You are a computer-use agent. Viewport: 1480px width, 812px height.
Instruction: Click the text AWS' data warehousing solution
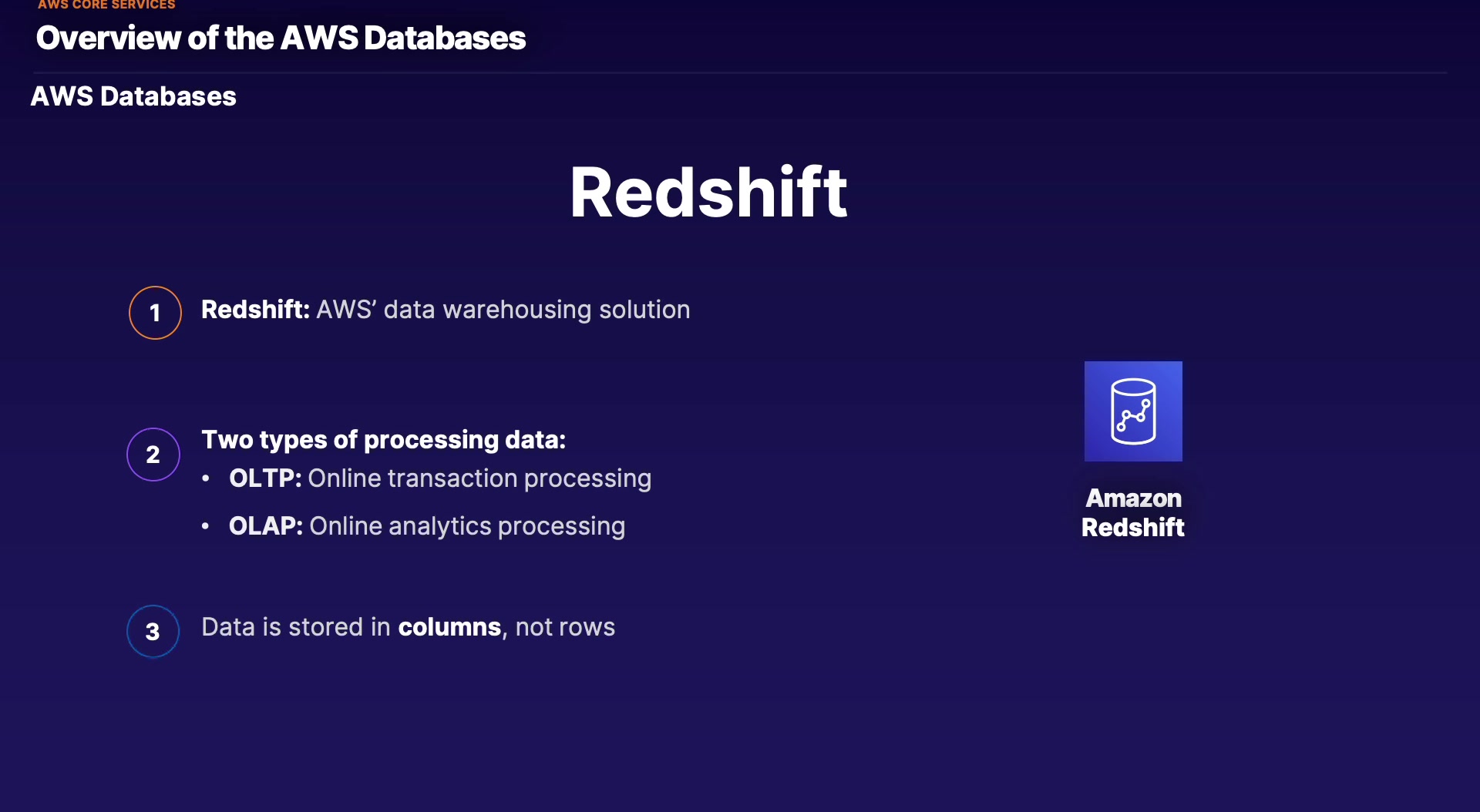pyautogui.click(x=503, y=310)
